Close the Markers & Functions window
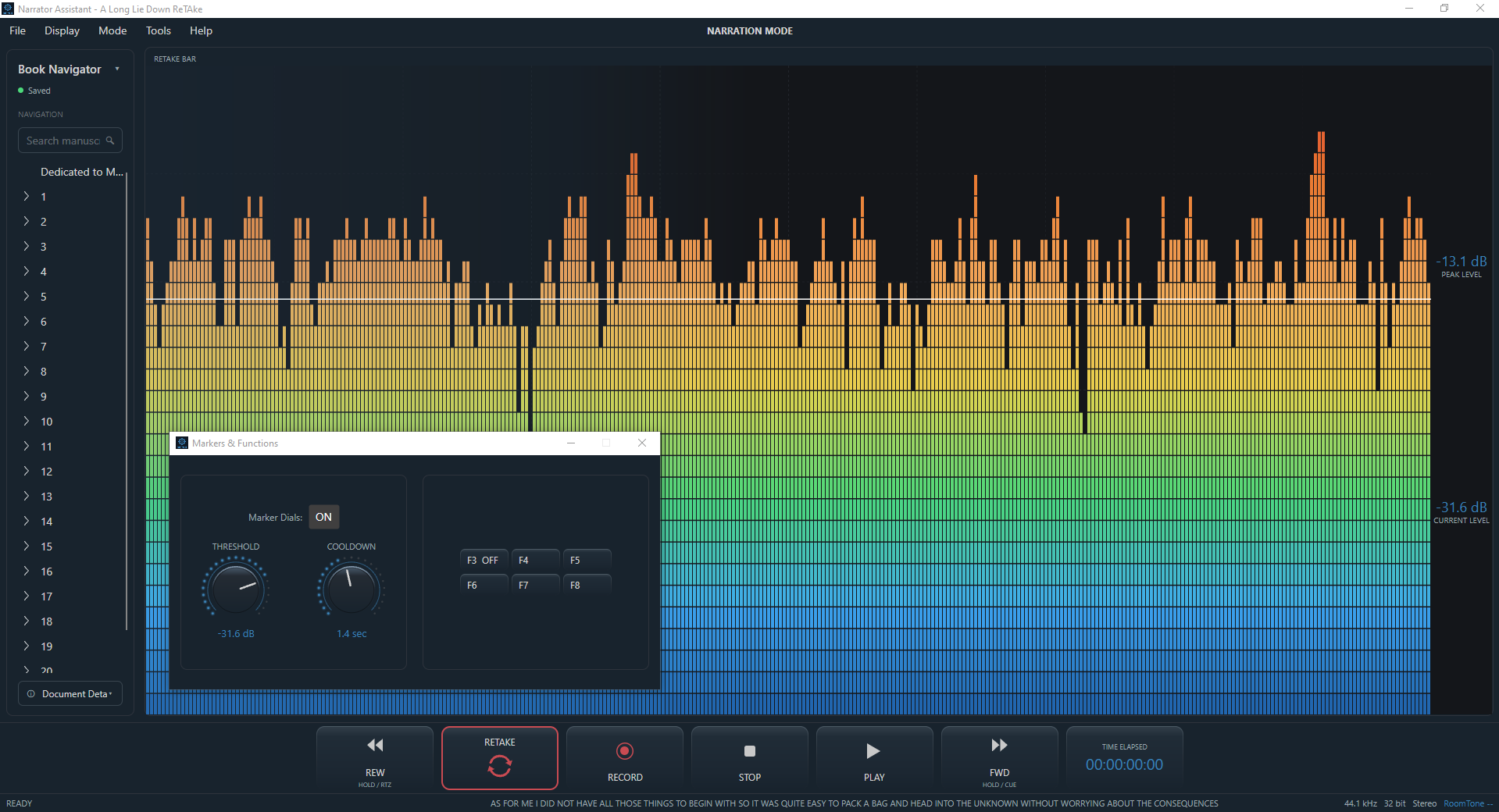Screen dimensions: 1499x812 [642, 443]
